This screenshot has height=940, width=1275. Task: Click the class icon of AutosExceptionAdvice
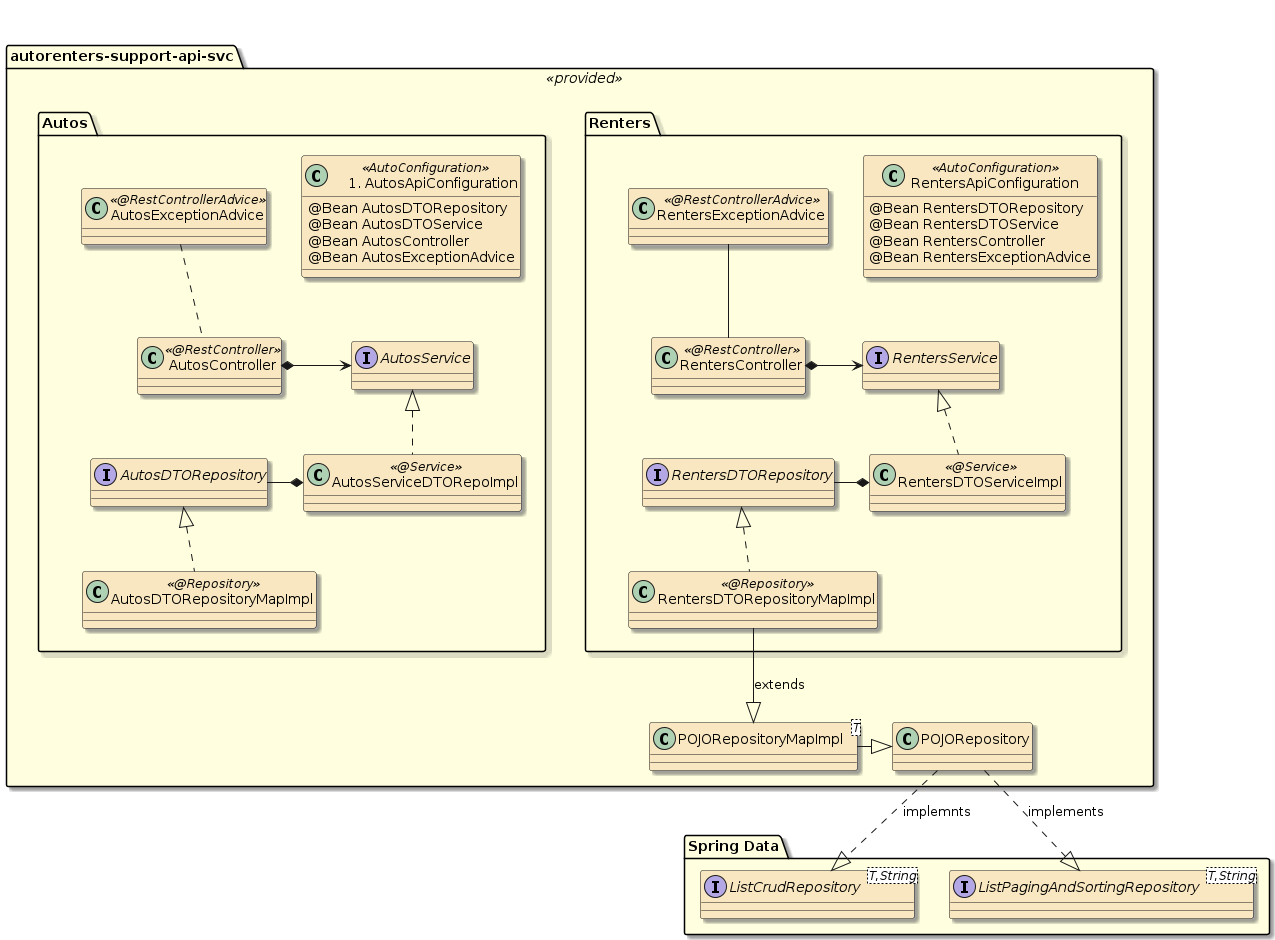pyautogui.click(x=97, y=207)
